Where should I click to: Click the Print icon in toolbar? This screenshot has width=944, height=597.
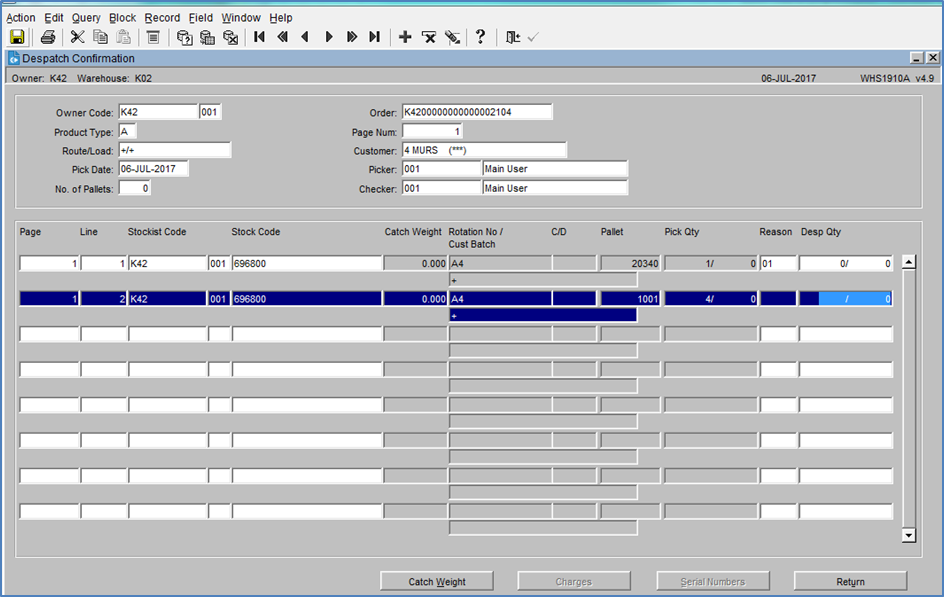pos(48,37)
